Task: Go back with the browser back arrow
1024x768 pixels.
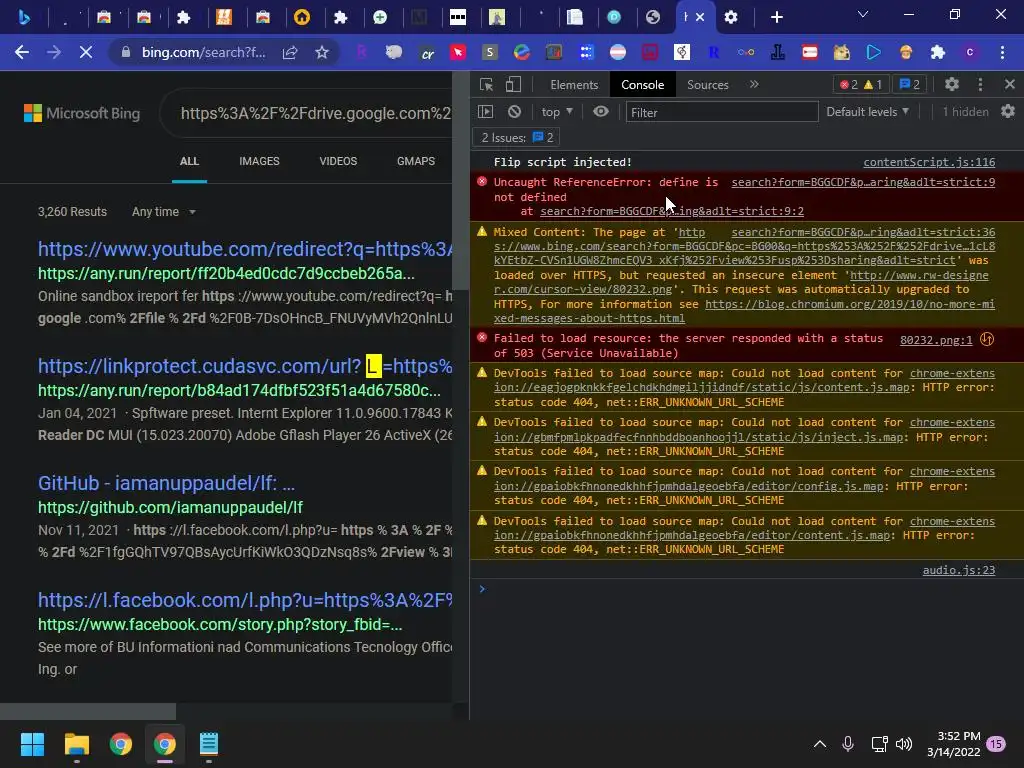Action: click(22, 52)
